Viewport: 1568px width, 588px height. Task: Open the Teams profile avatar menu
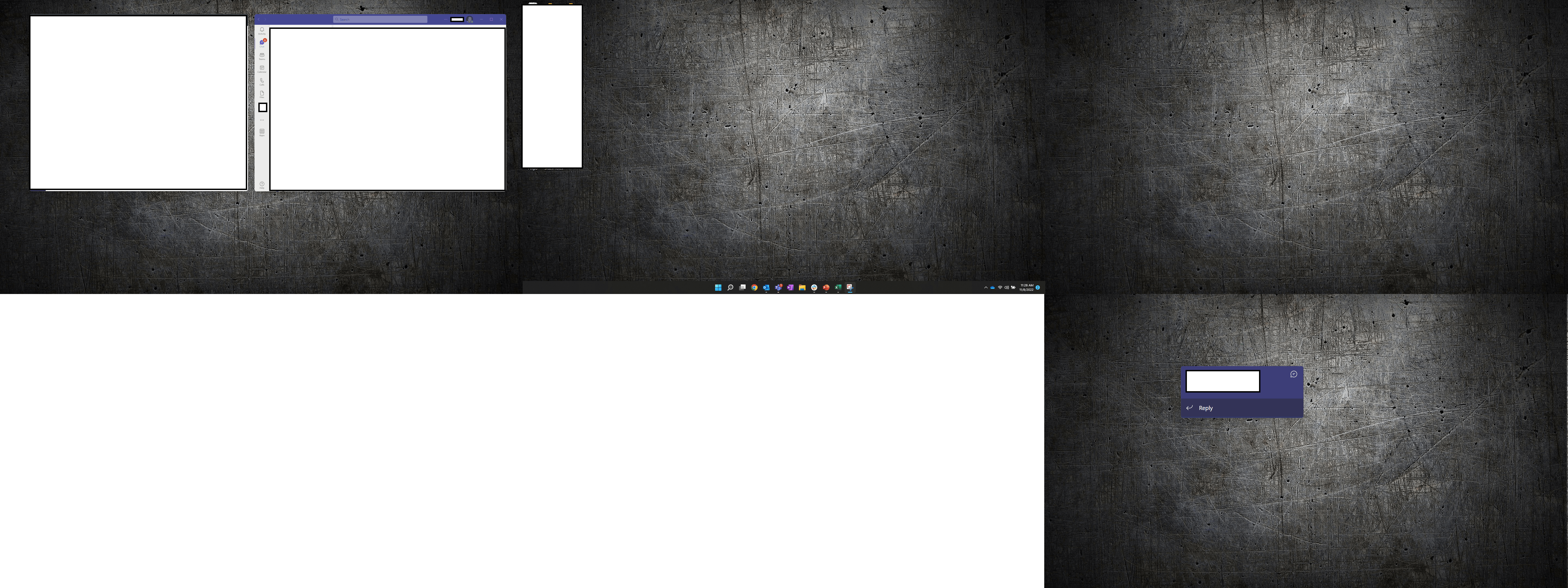[470, 20]
